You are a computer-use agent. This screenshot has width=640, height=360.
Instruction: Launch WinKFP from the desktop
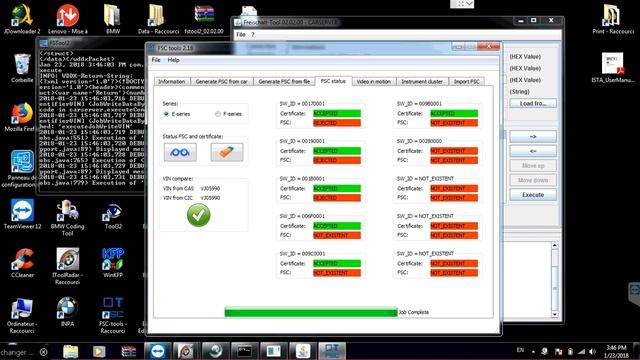pyautogui.click(x=113, y=263)
